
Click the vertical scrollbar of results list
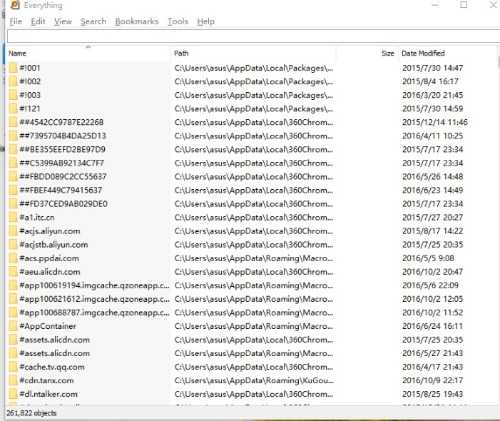click(498, 230)
